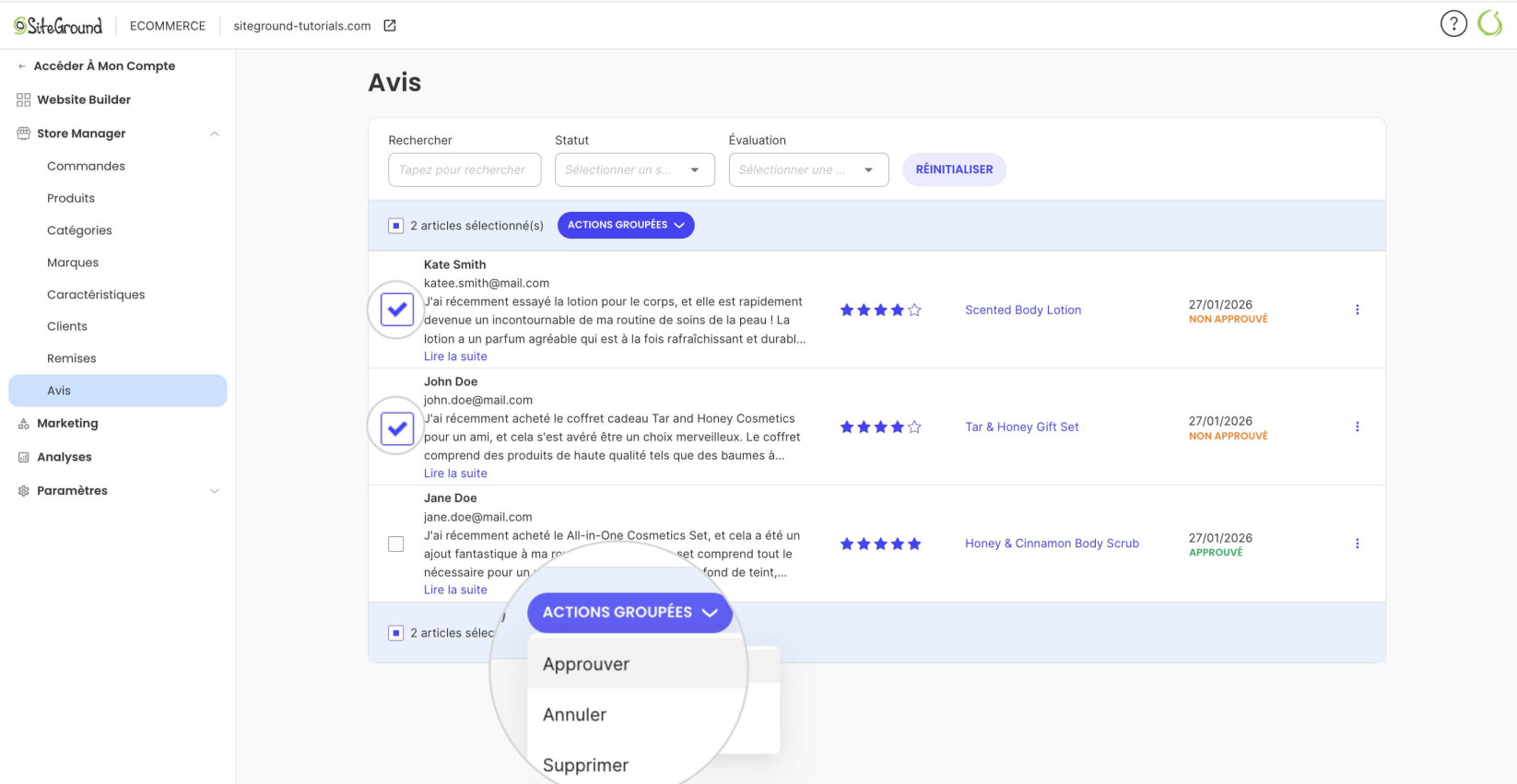Collapse the Store Manager section chevron
The width and height of the screenshot is (1517, 784).
[215, 134]
